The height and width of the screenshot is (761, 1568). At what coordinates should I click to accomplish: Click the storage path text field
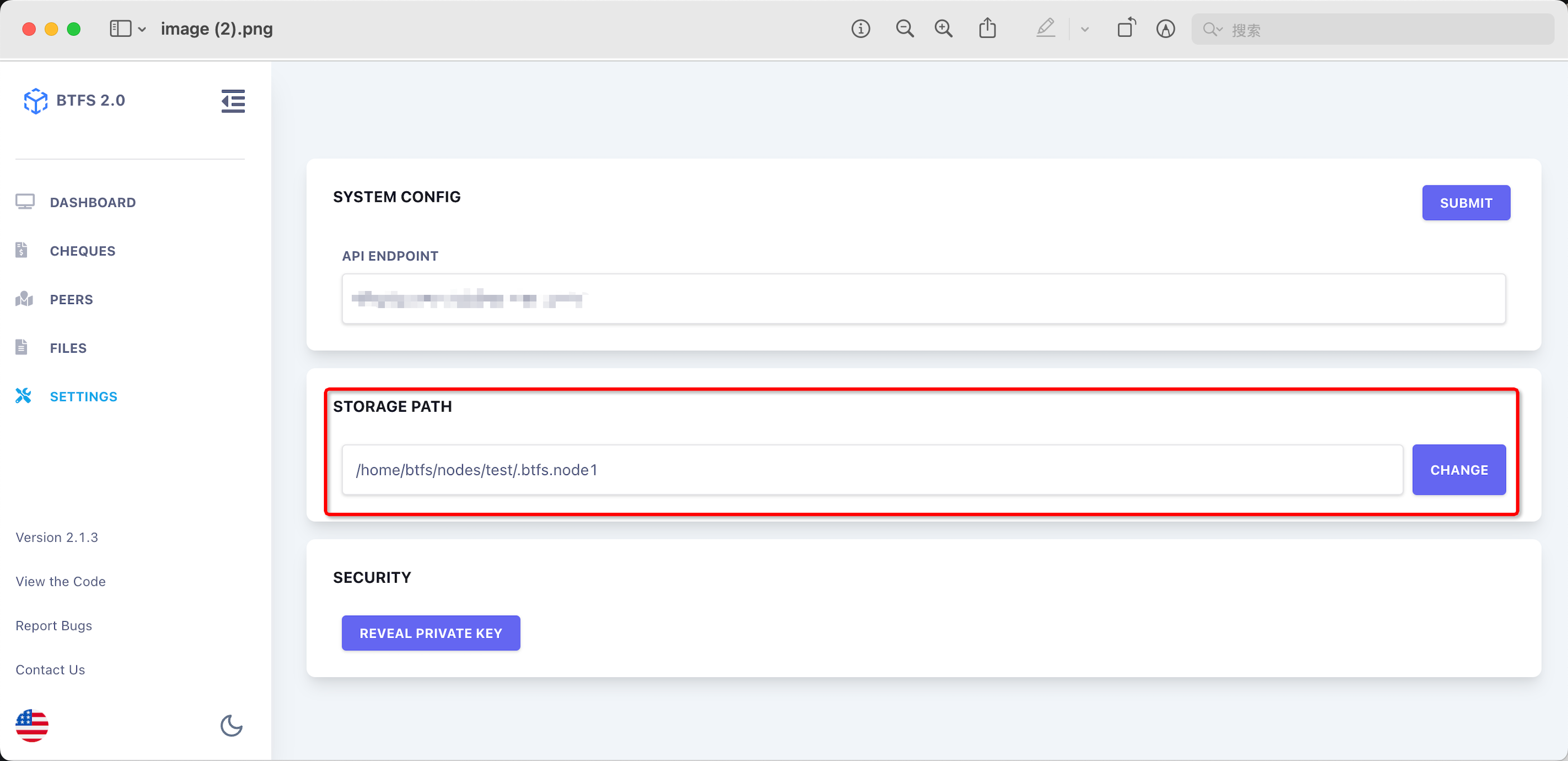(x=872, y=470)
